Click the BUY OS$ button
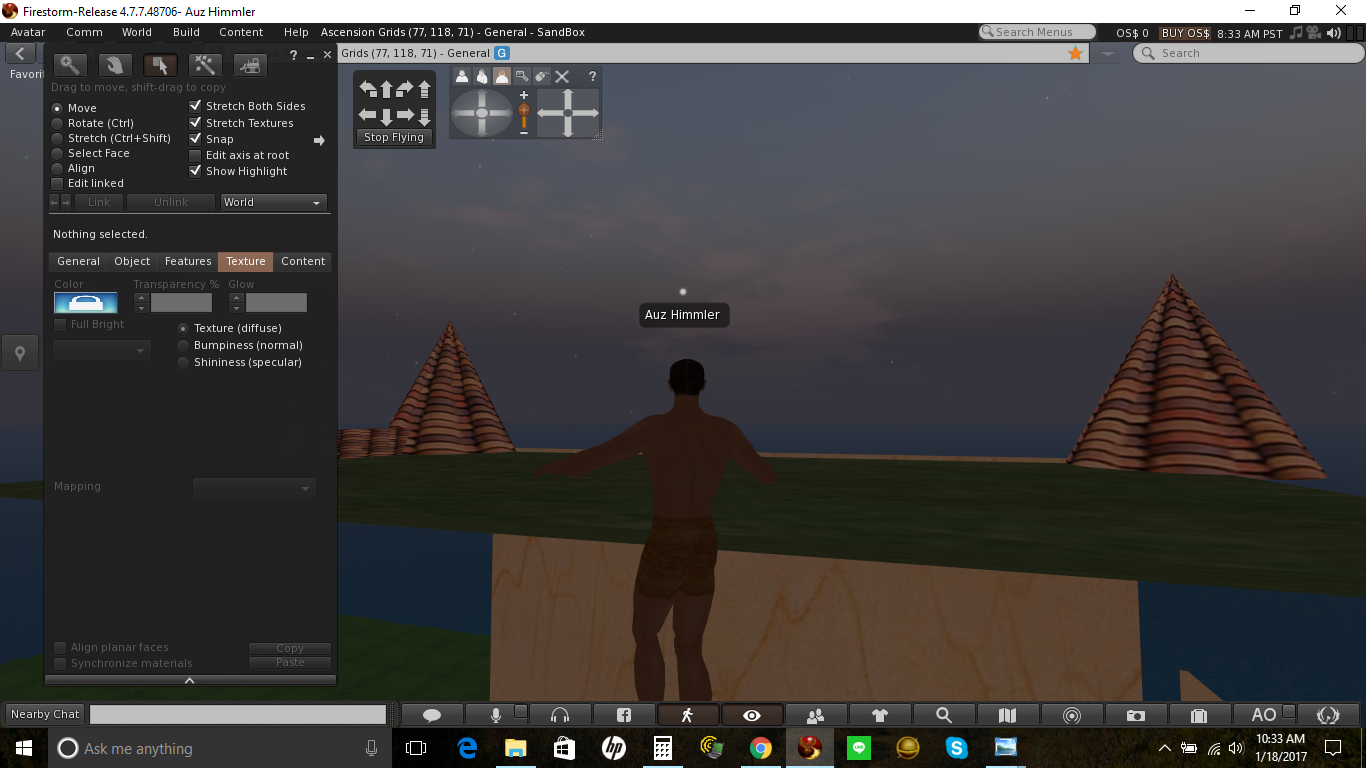The height and width of the screenshot is (768, 1366). pyautogui.click(x=1185, y=33)
